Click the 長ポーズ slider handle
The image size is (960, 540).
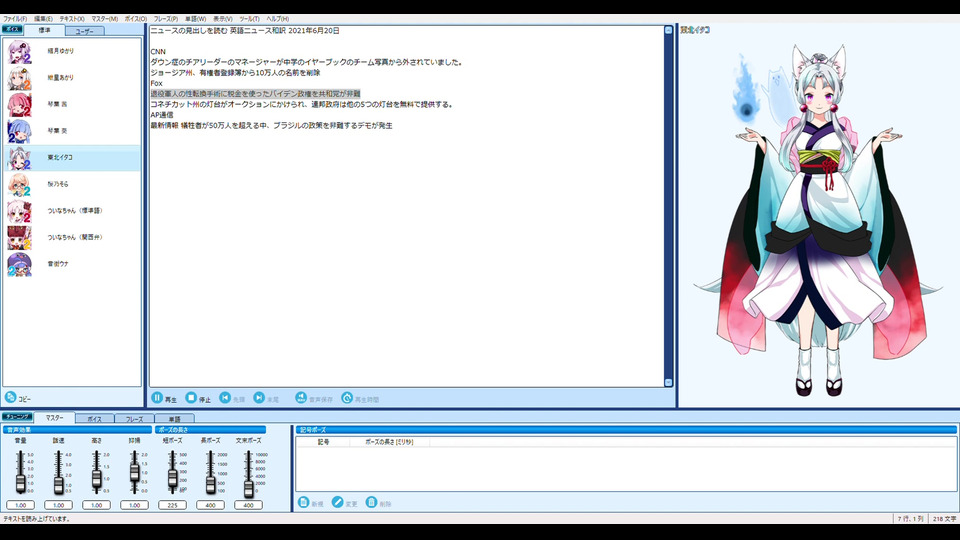[210, 485]
